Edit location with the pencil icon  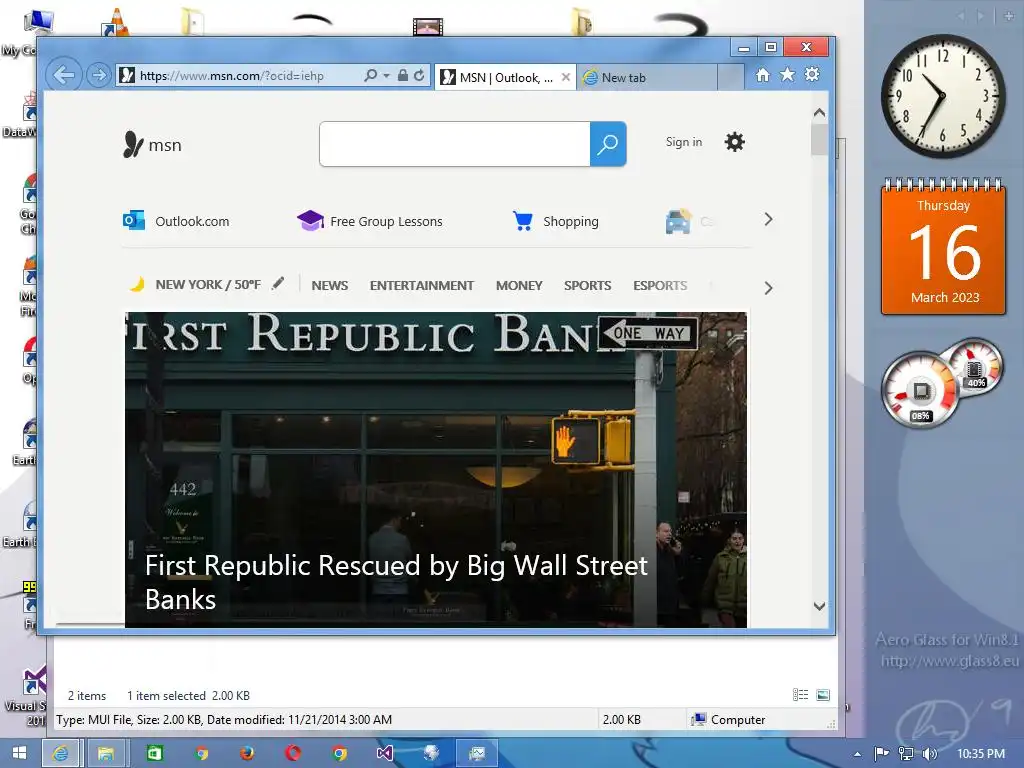[x=278, y=283]
